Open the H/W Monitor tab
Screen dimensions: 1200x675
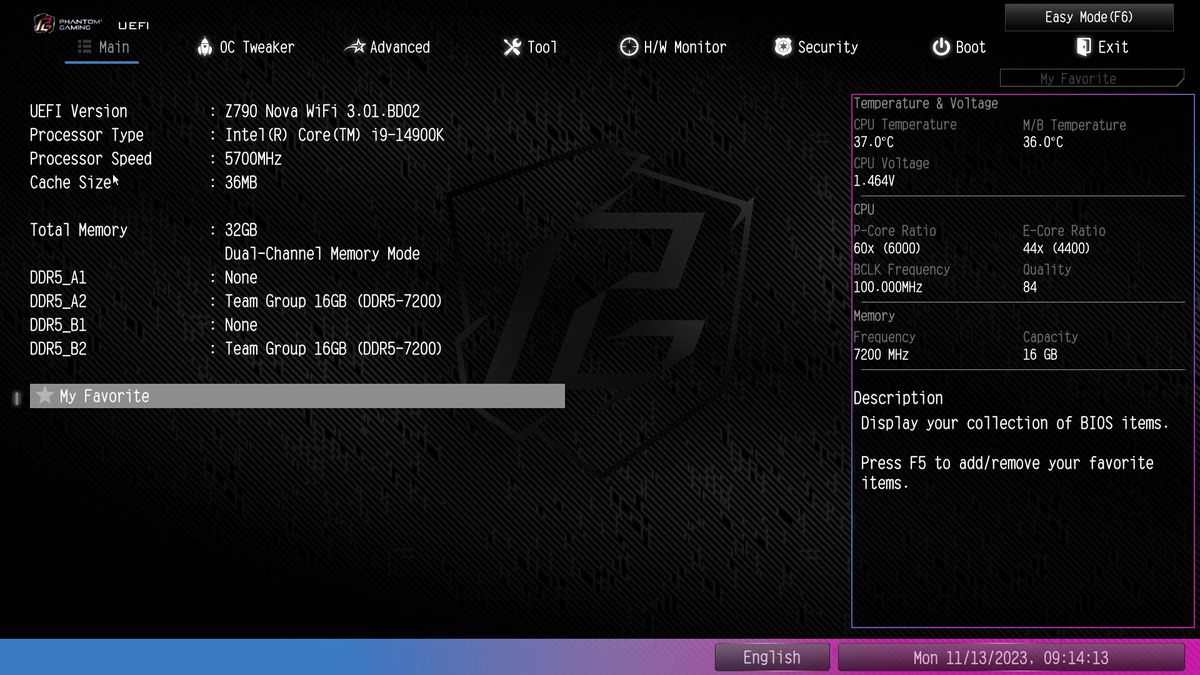(x=673, y=47)
